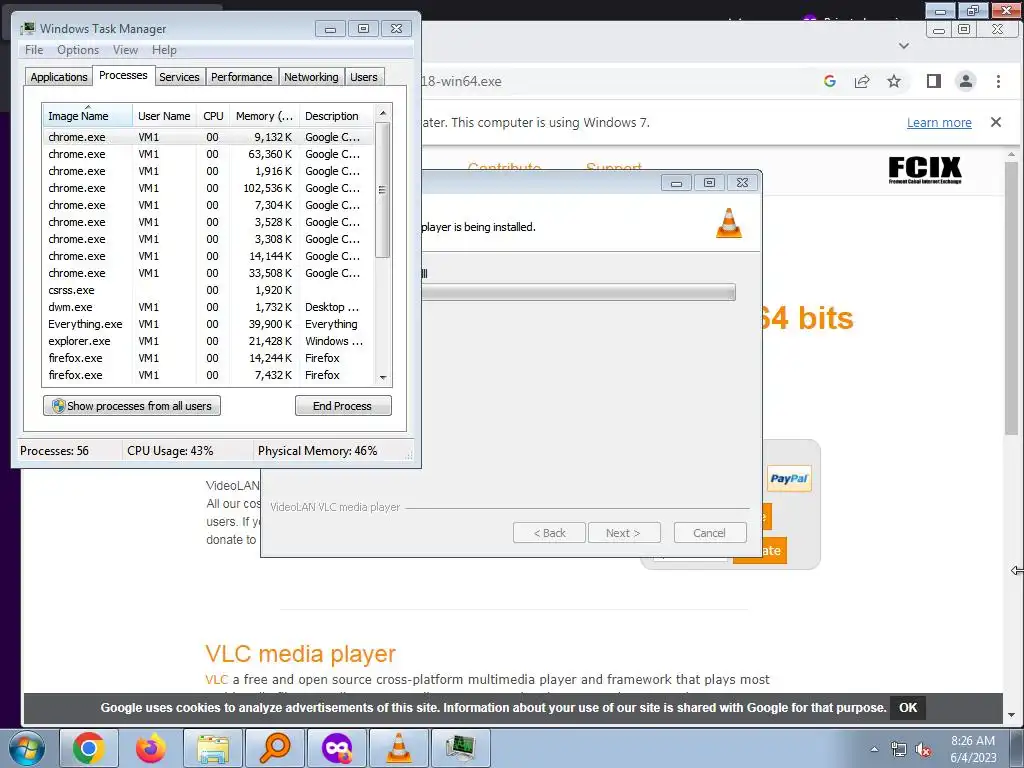Switch to the Applications tab
The width and height of the screenshot is (1024, 768).
59,77
